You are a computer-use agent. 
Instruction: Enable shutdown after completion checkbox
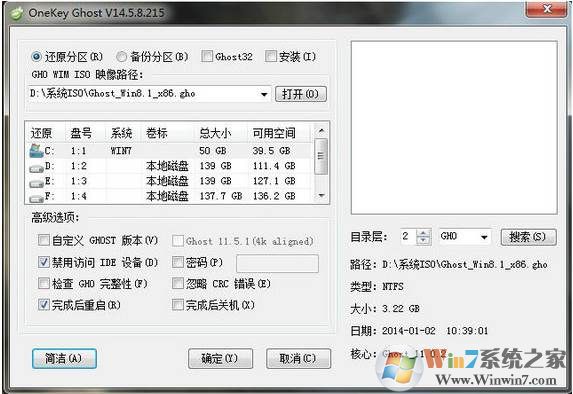[178, 304]
